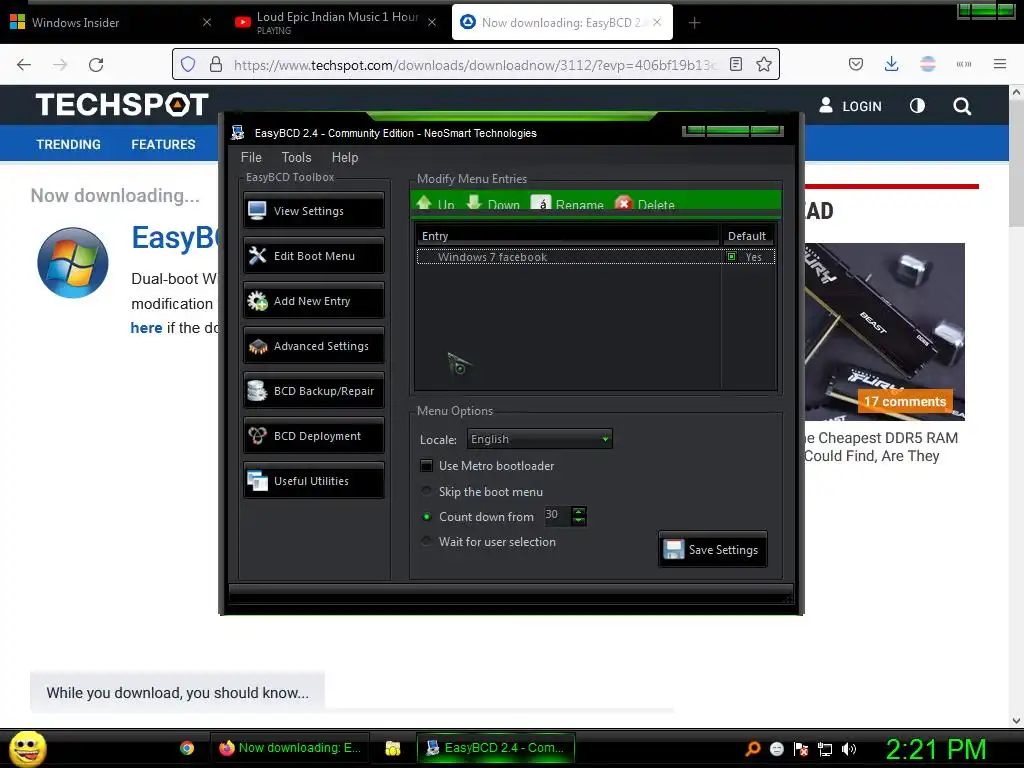Open TechSpot search icon
The image size is (1024, 768).
[x=961, y=106]
